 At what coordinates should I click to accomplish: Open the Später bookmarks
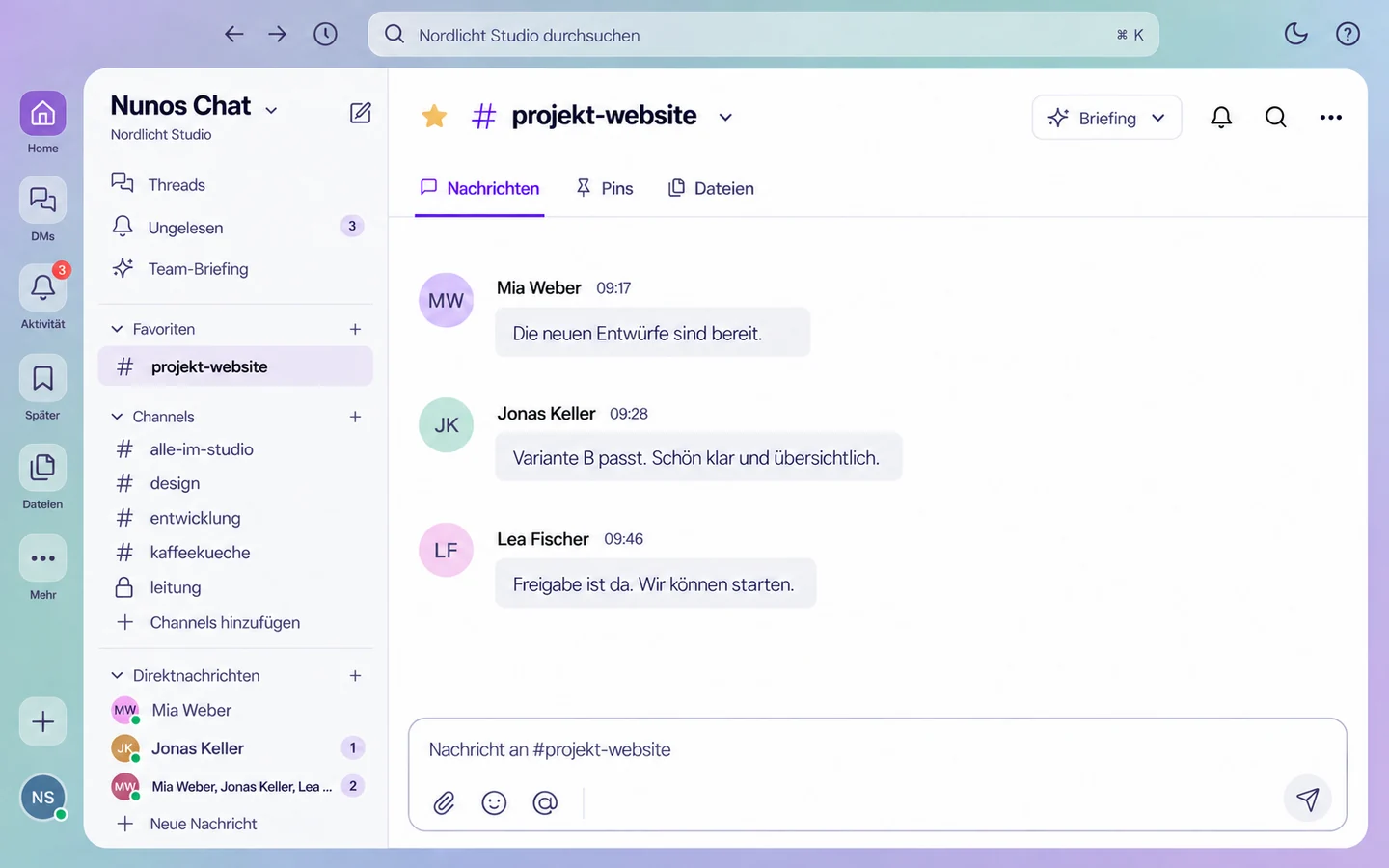coord(43,379)
